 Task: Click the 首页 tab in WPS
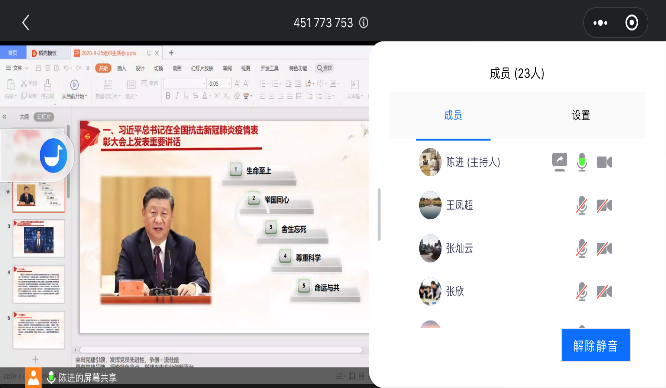(13, 53)
